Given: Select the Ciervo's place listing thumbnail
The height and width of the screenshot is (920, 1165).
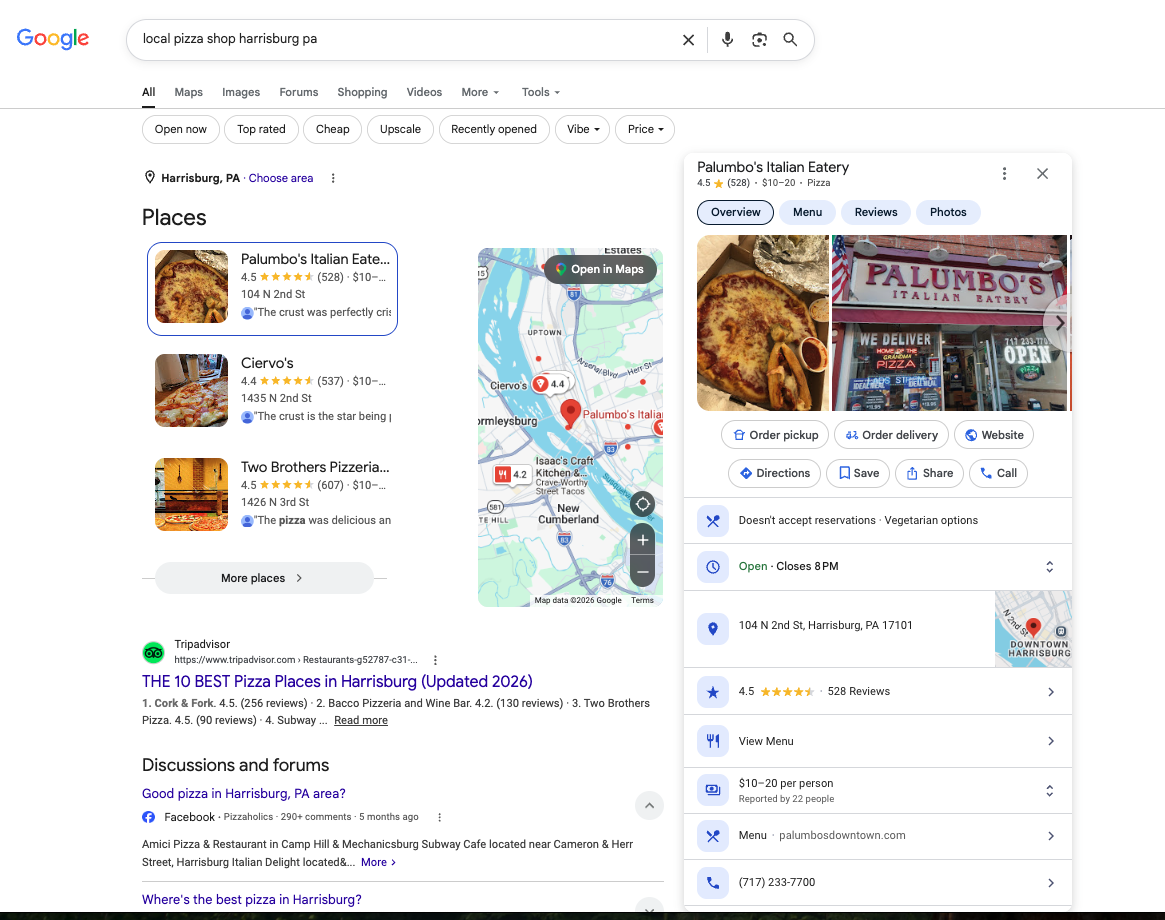Looking at the screenshot, I should (x=192, y=391).
